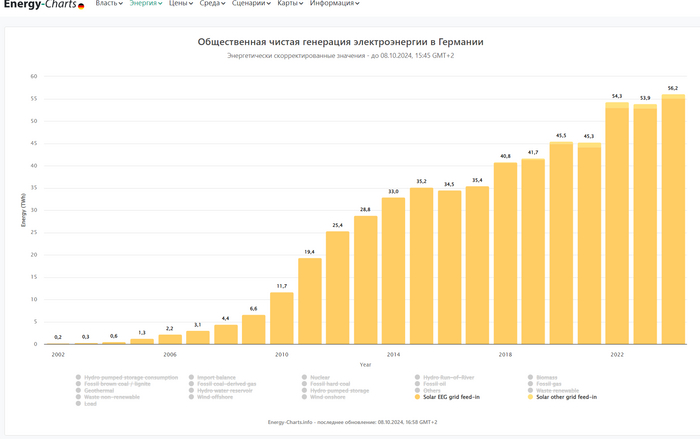The image size is (700, 439).
Task: Toggle Import balance legend item
Action: click(x=212, y=377)
